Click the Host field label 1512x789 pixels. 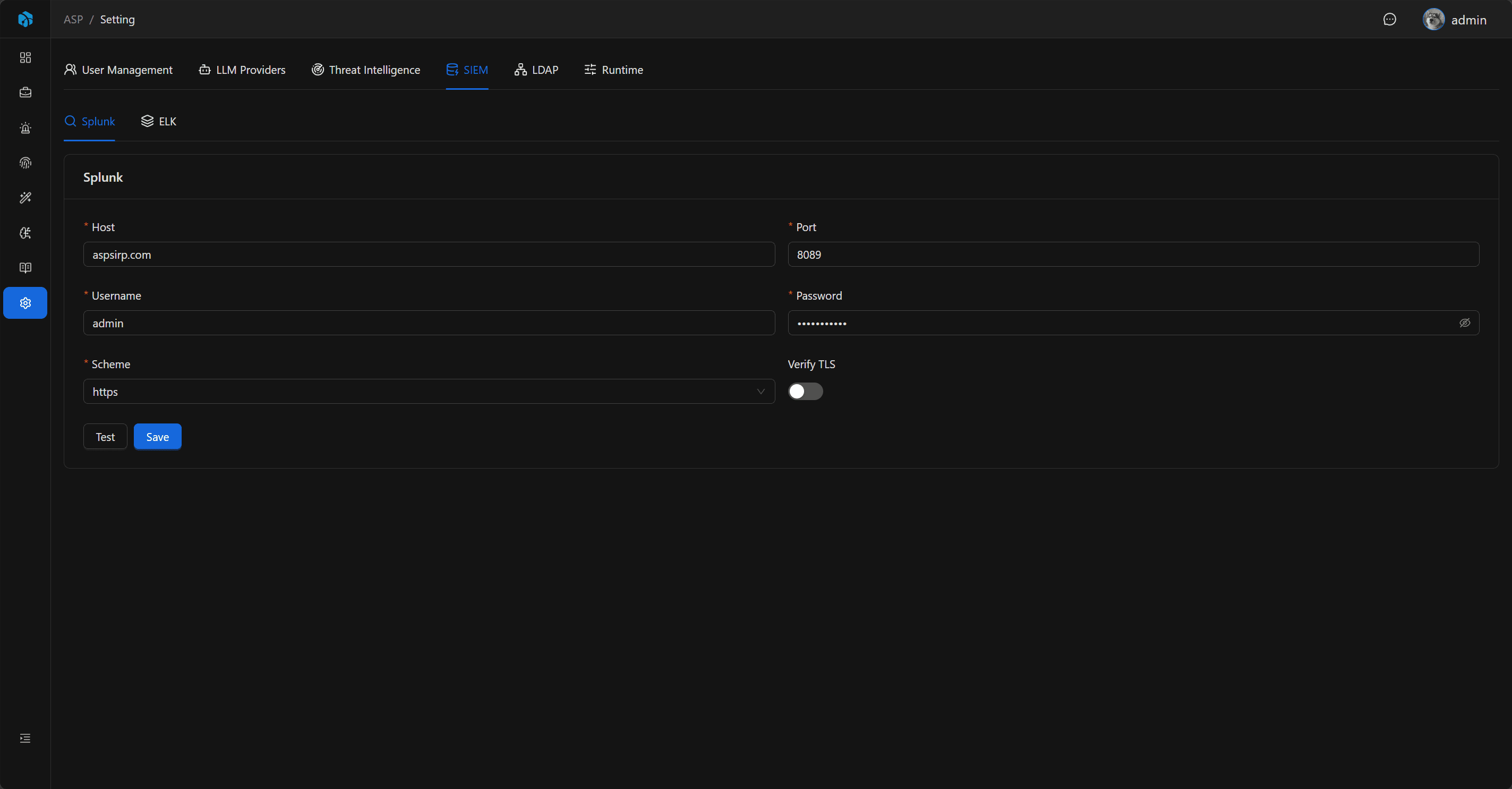tap(102, 227)
